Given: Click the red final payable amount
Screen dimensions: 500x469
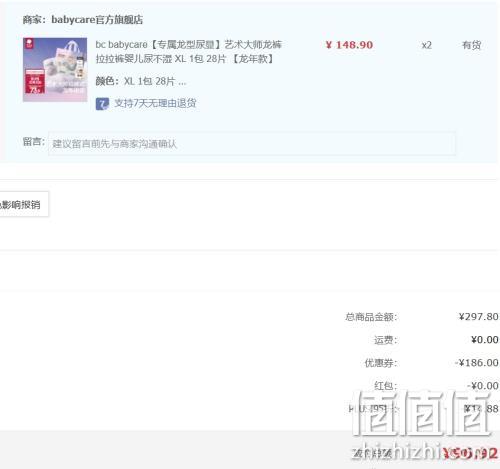Looking at the screenshot, I should click(x=470, y=453).
